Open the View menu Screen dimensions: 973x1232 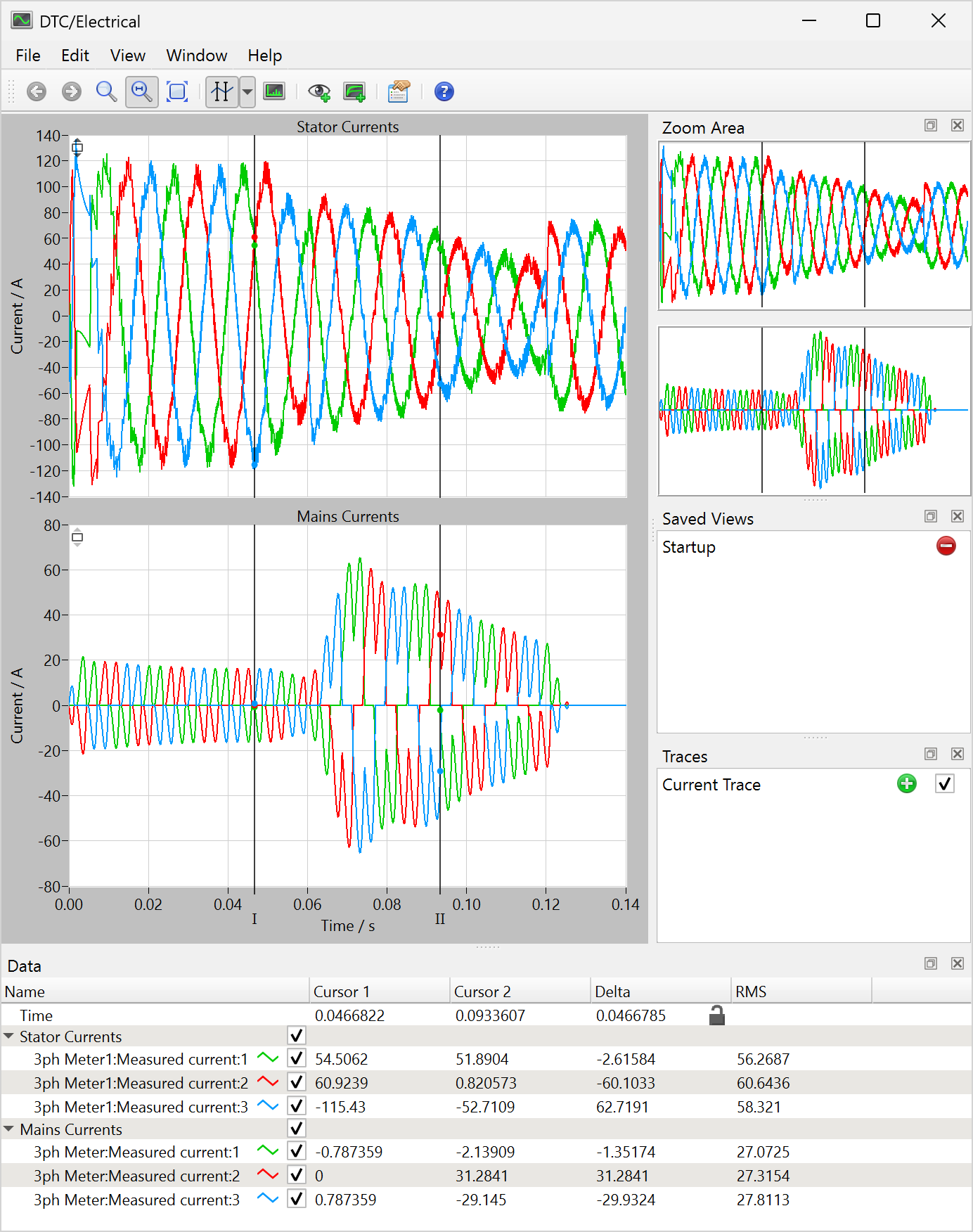pyautogui.click(x=127, y=56)
